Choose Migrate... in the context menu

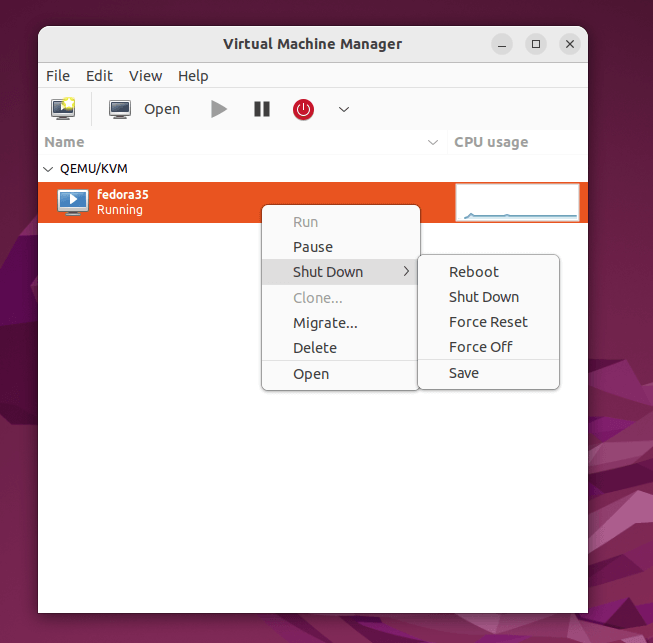[340, 323]
